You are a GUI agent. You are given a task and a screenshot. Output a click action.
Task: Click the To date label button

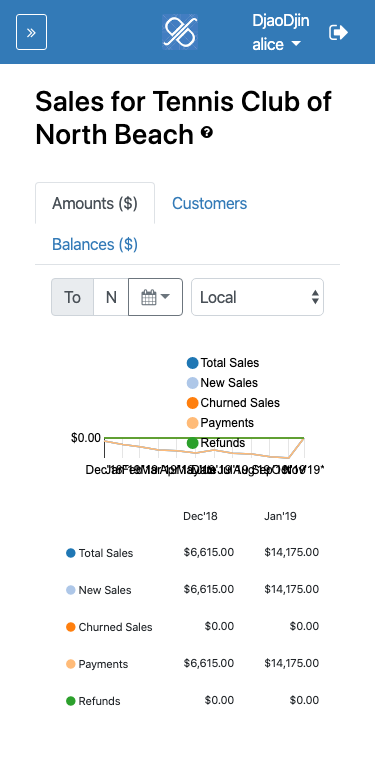(72, 297)
